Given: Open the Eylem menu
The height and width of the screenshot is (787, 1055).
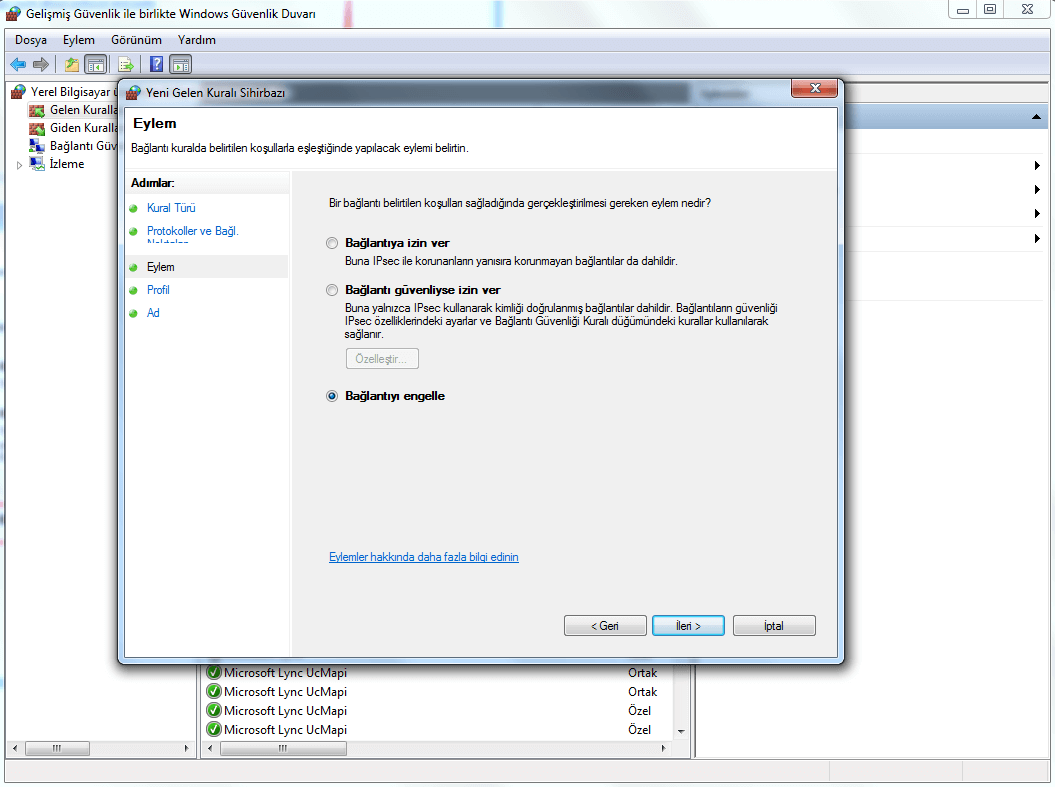Looking at the screenshot, I should [x=78, y=40].
